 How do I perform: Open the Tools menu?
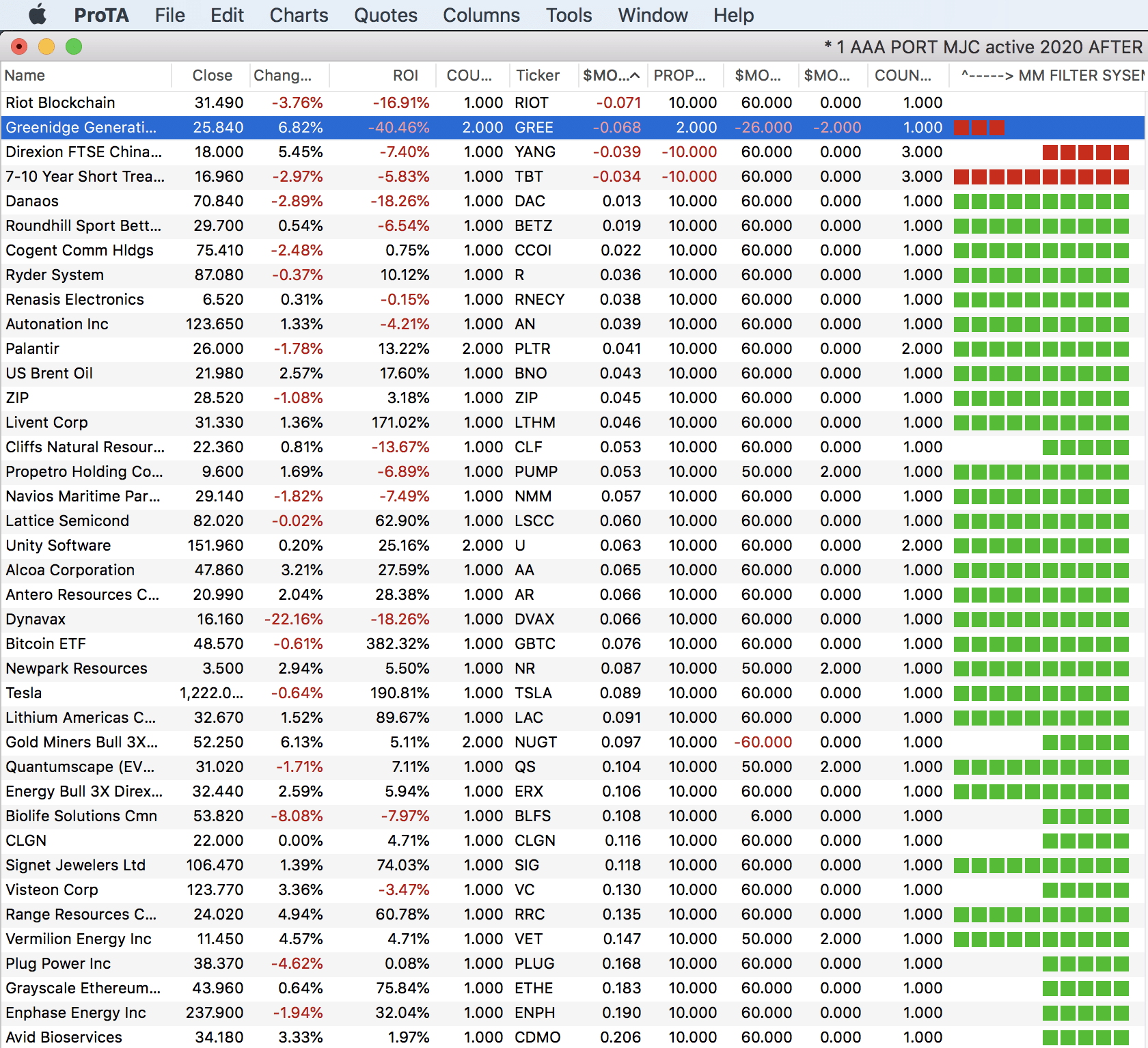[x=569, y=15]
